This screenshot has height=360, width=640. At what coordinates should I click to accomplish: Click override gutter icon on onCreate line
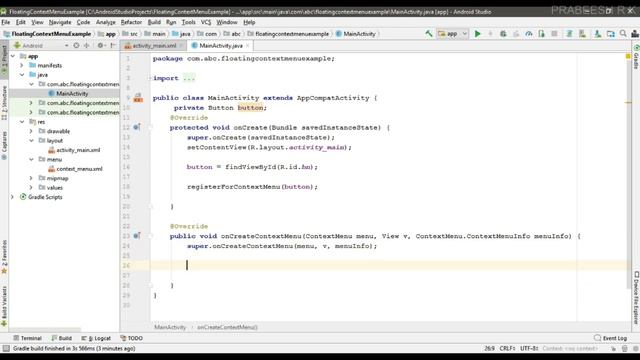click(x=137, y=127)
